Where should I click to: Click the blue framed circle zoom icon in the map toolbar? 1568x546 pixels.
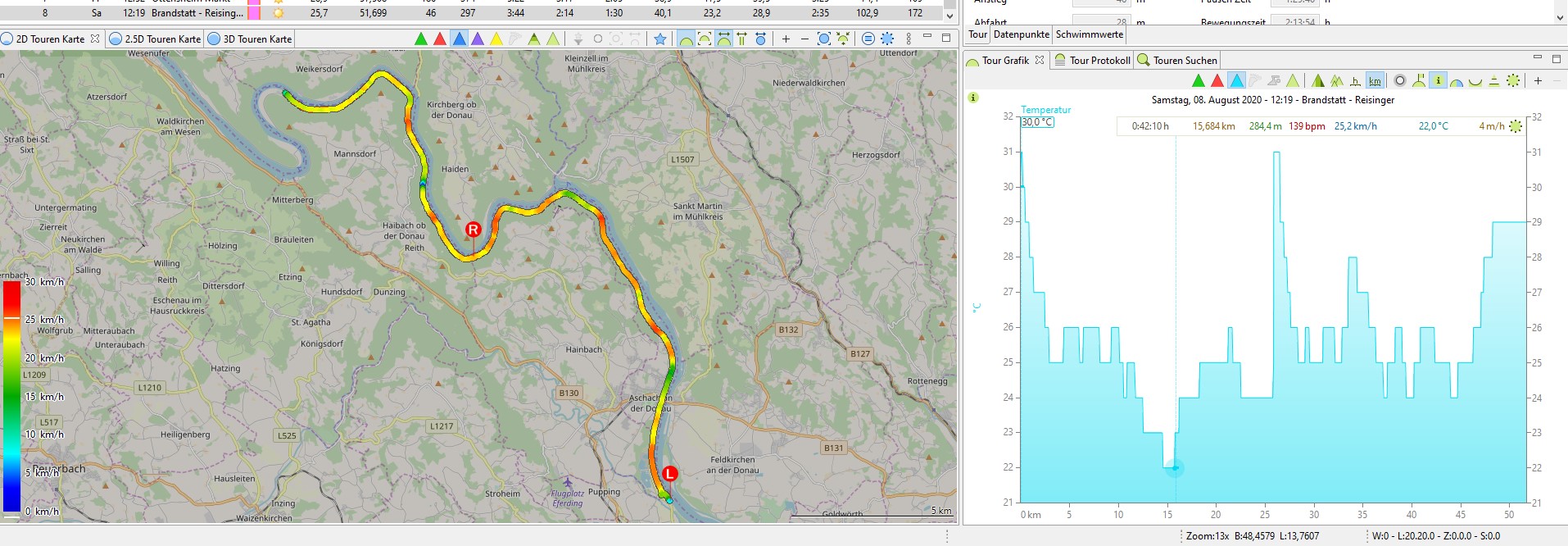[824, 39]
